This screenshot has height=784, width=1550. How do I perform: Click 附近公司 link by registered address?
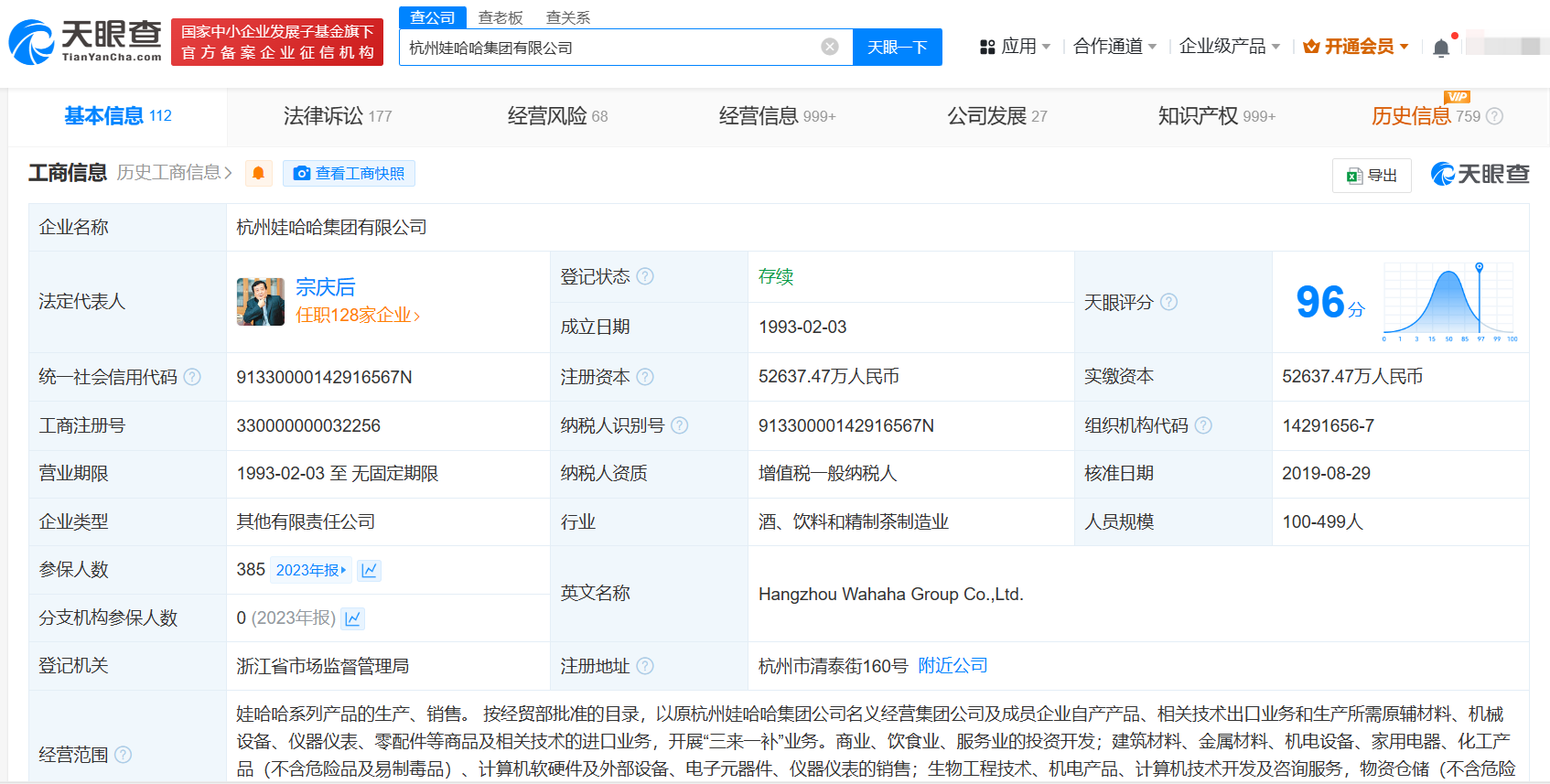point(953,666)
